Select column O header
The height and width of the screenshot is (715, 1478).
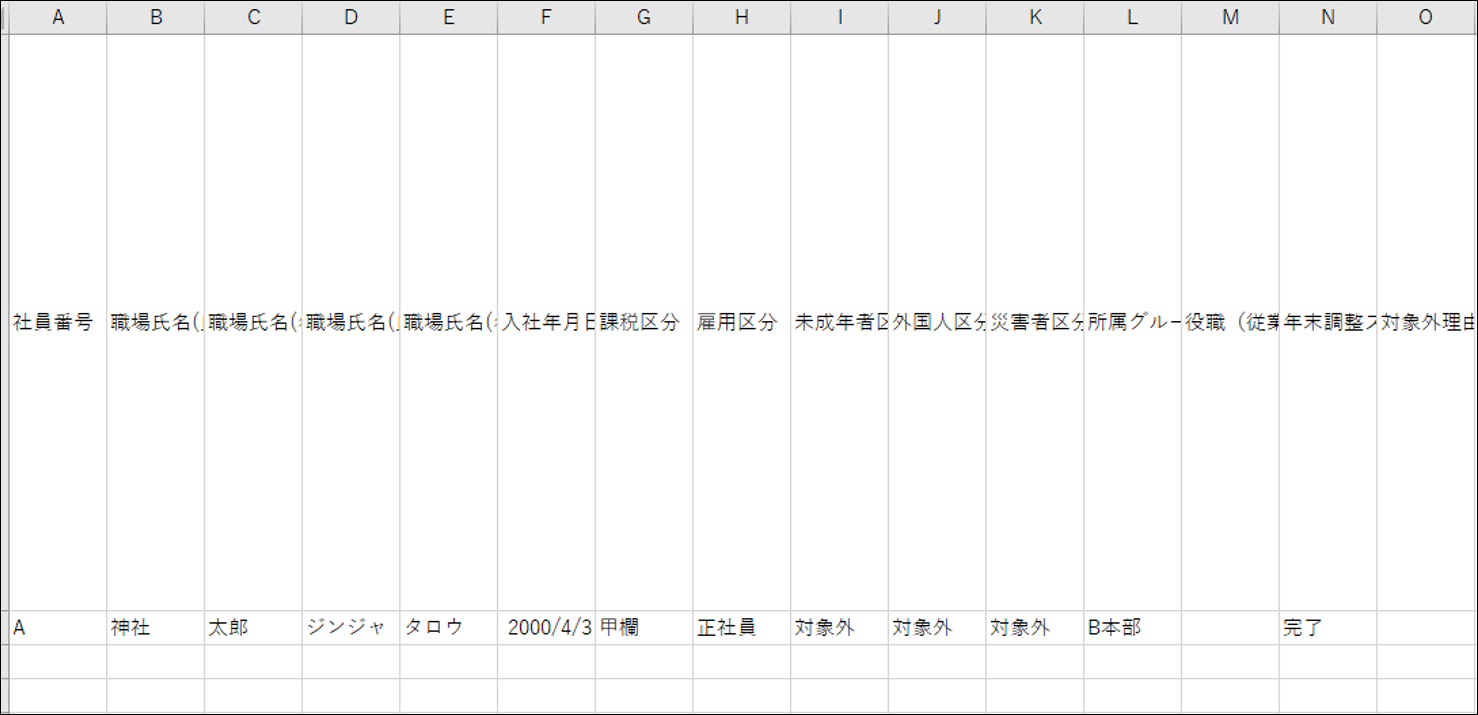(x=1425, y=17)
